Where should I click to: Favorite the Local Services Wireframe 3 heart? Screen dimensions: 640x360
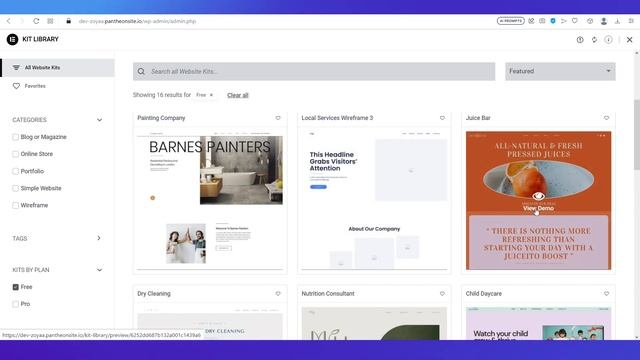(x=442, y=118)
